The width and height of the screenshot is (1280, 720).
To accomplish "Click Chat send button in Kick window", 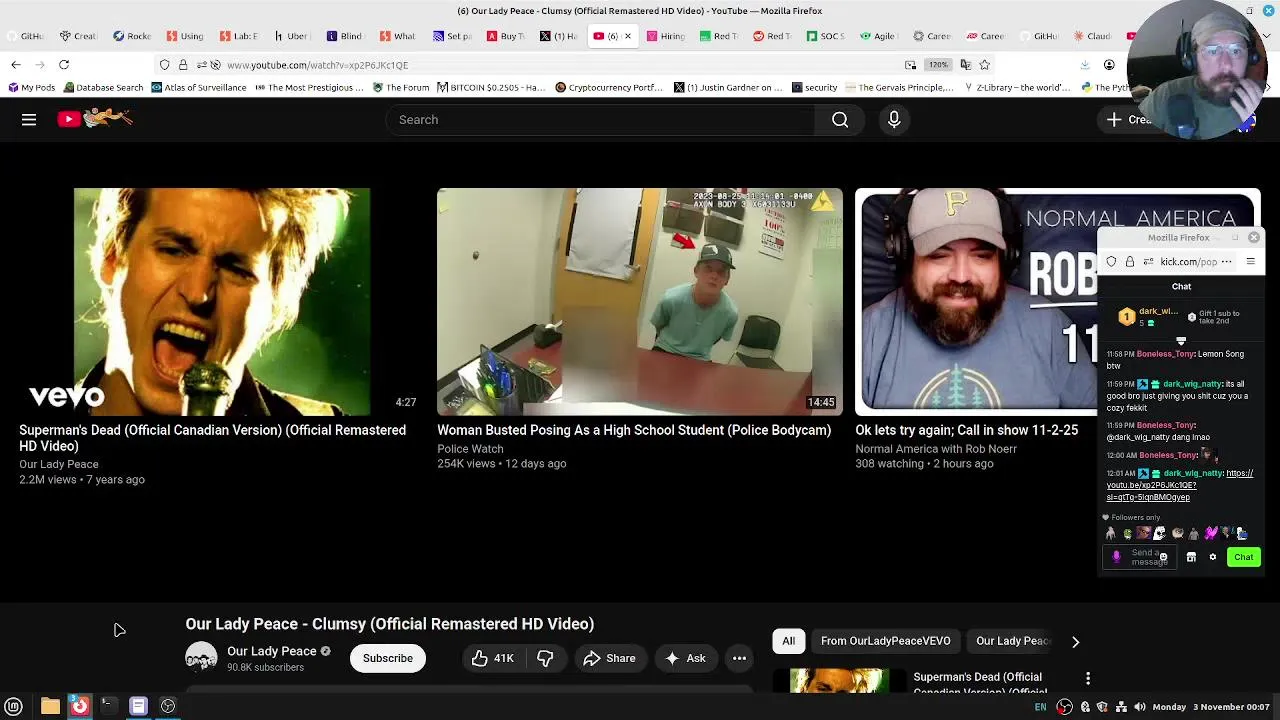I will click(x=1243, y=557).
